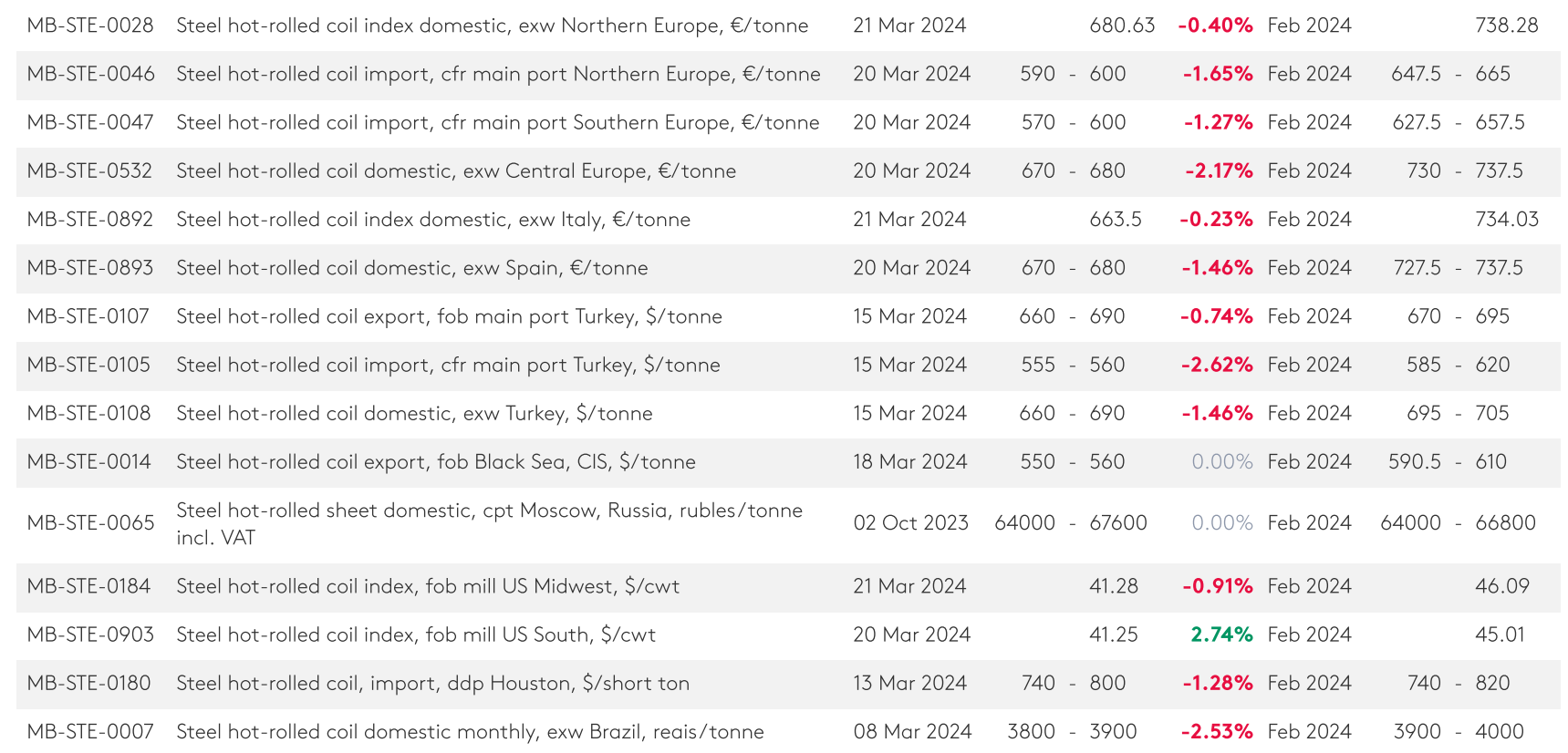Click the MB-STE-0108 code

click(89, 413)
